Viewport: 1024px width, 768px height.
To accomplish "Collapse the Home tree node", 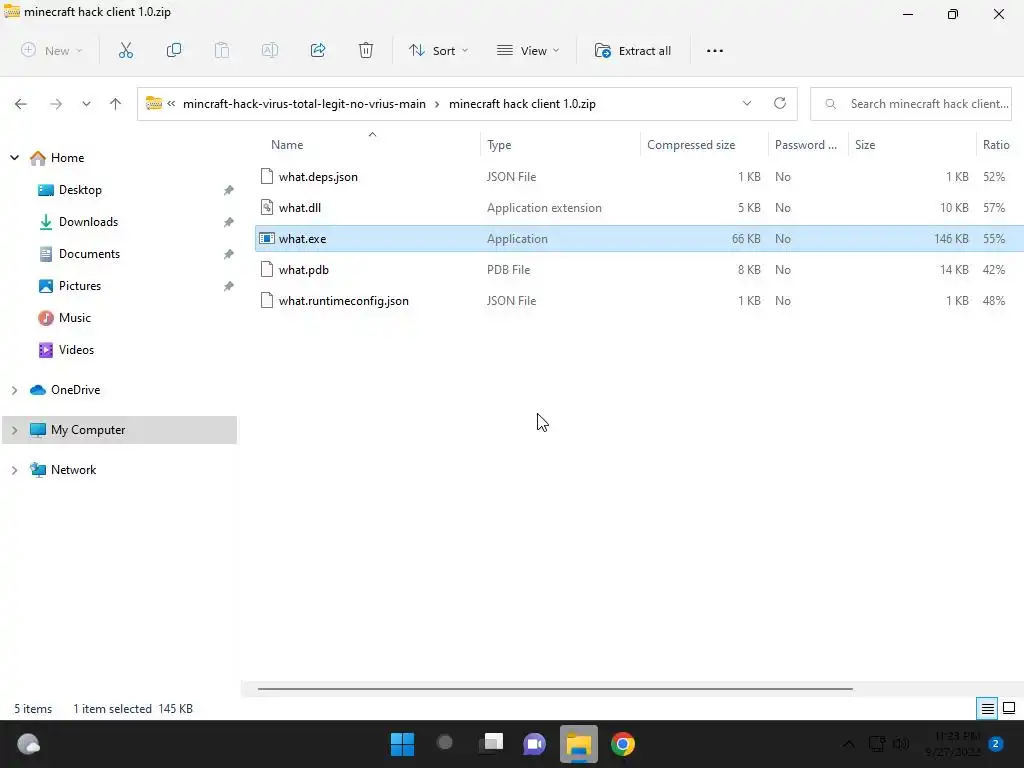I will [x=14, y=157].
